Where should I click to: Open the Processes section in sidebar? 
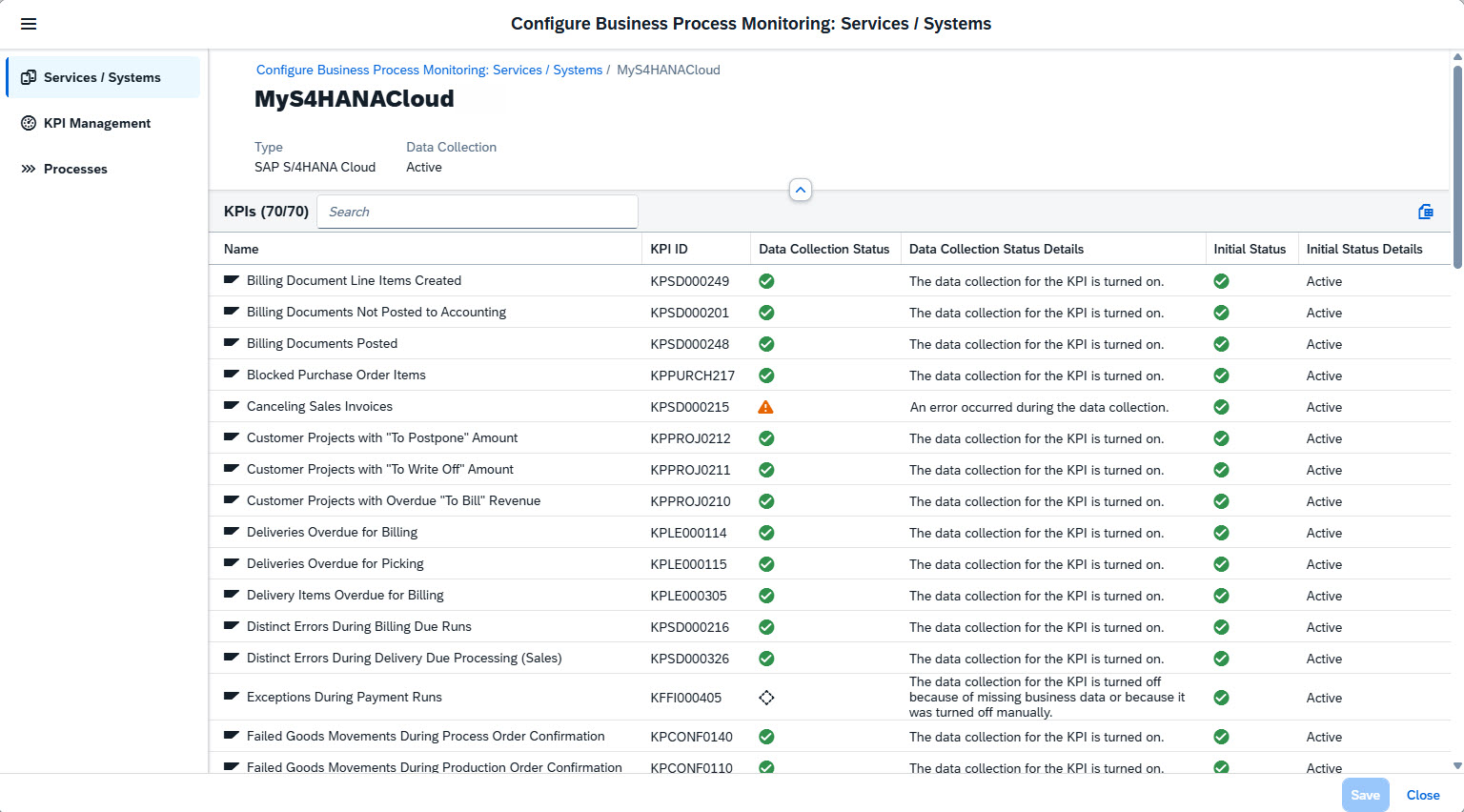[x=75, y=169]
